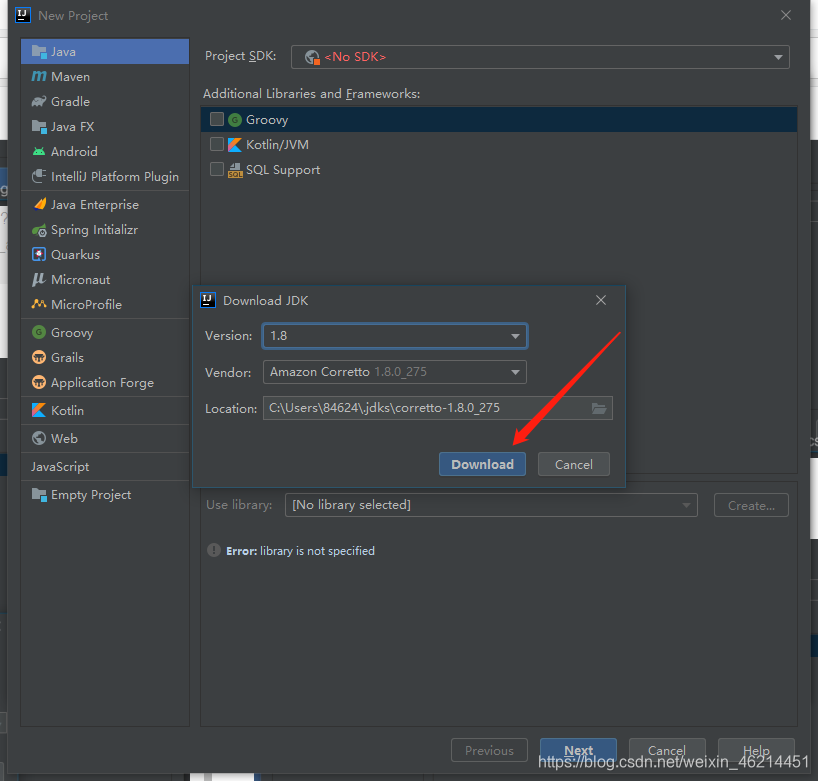
Task: Click the MicroProfile icon
Action: point(39,304)
